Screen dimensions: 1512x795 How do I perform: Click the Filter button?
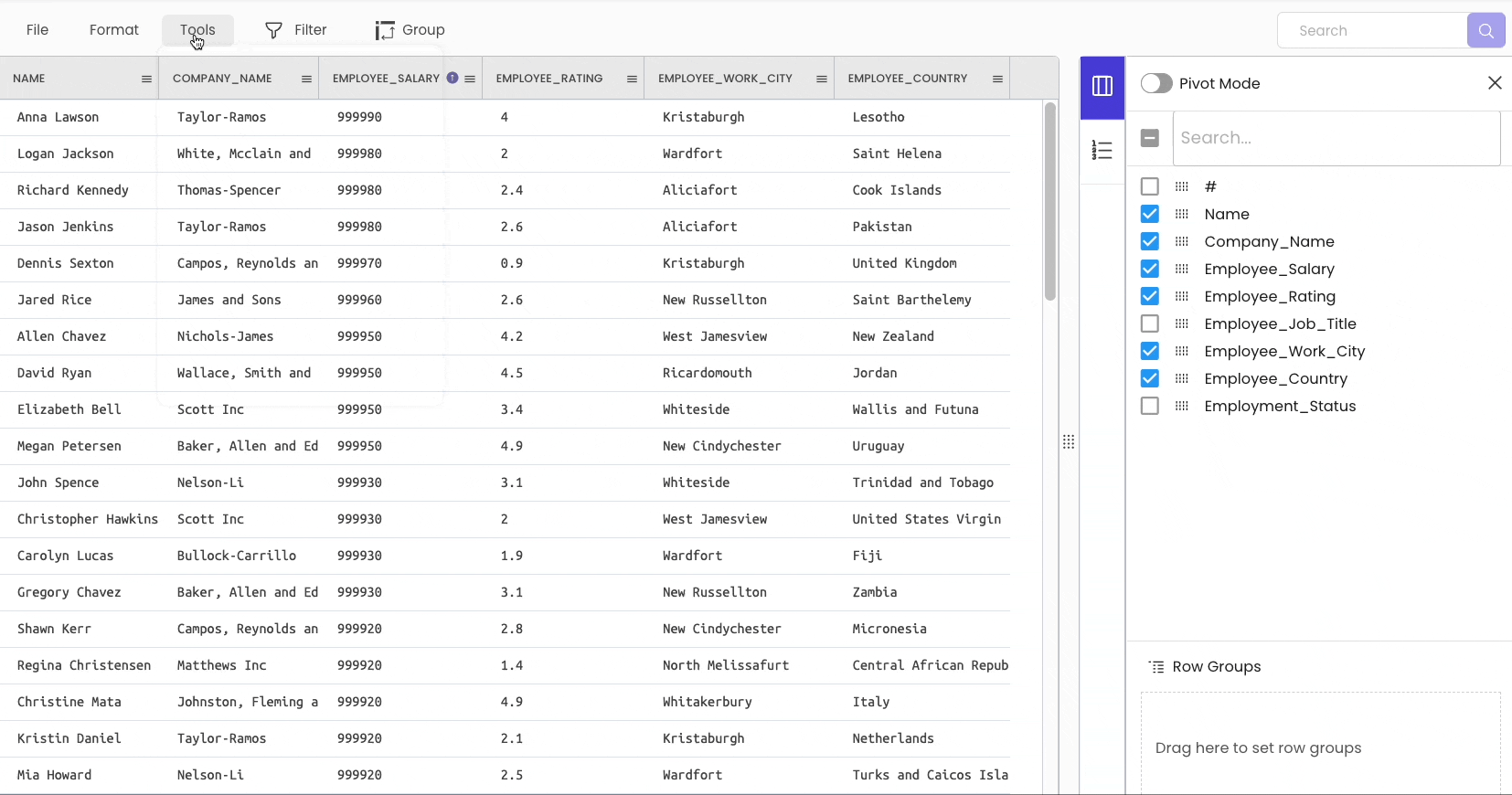(296, 30)
